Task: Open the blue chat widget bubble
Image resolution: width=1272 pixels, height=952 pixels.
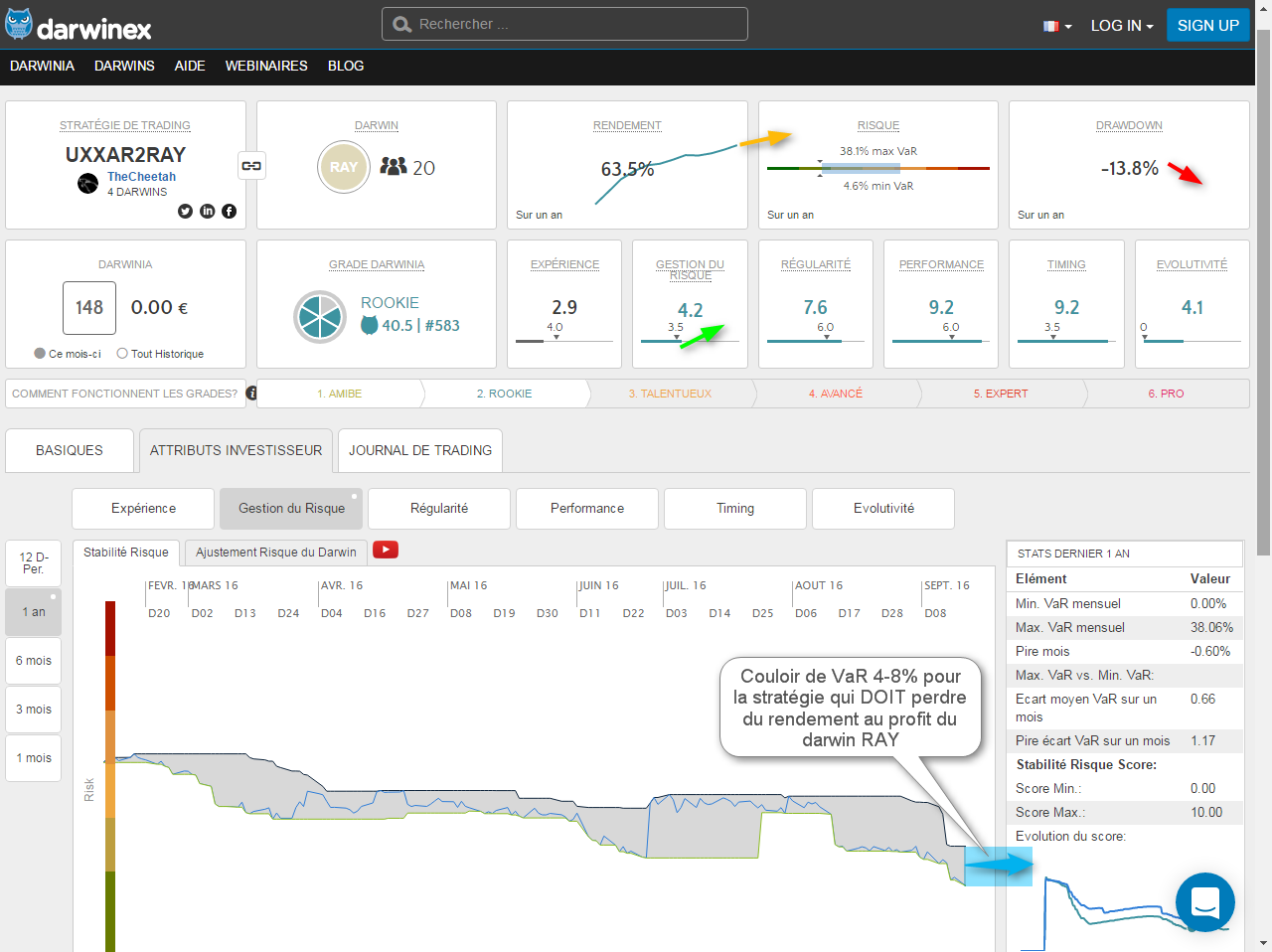Action: [1204, 902]
